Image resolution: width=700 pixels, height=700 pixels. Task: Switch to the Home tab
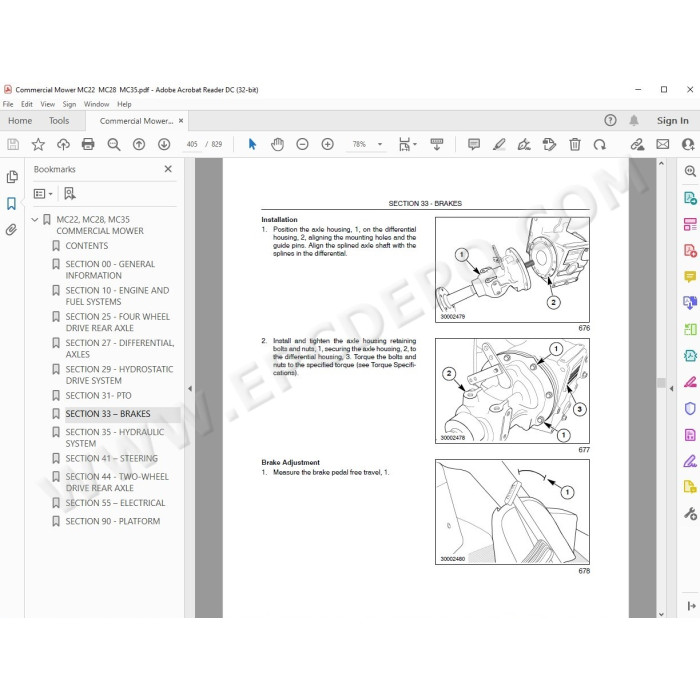click(20, 121)
